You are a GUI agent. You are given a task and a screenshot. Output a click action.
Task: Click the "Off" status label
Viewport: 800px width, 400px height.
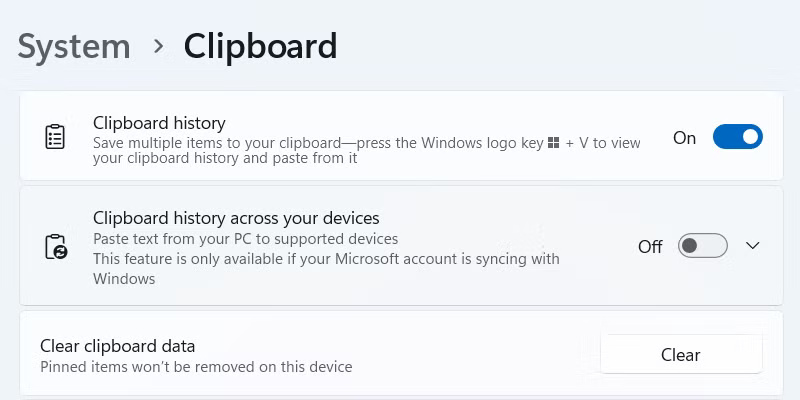click(x=650, y=247)
